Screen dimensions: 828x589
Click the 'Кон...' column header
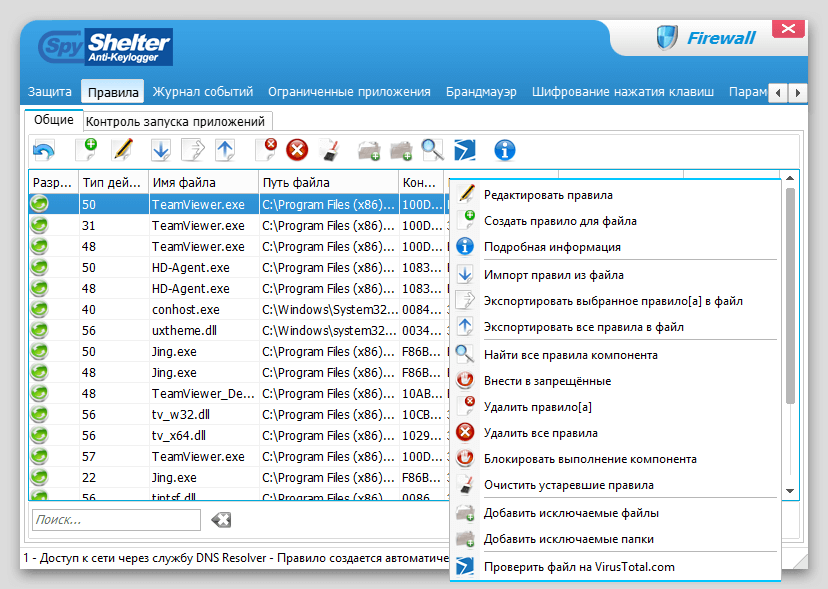tap(421, 182)
